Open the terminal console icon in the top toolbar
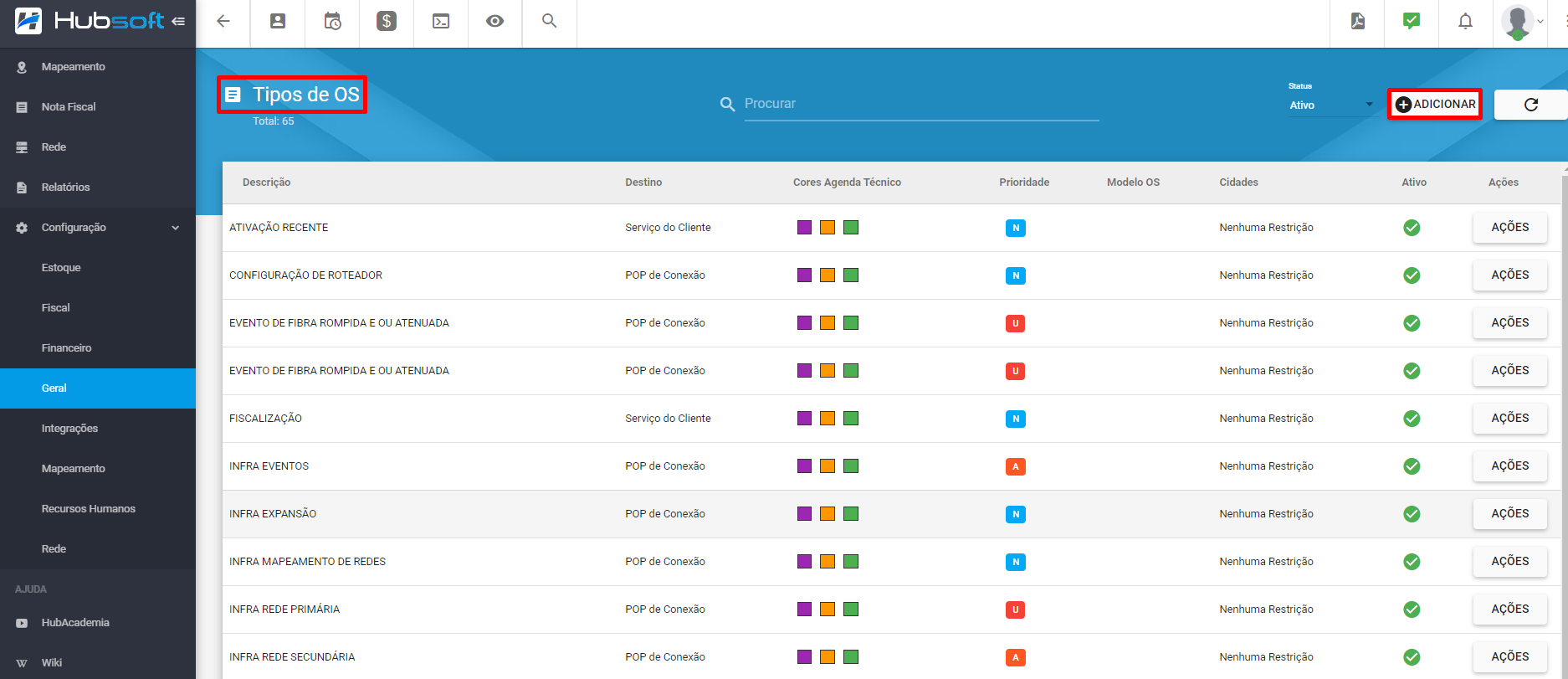This screenshot has height=679, width=1568. coord(441,21)
